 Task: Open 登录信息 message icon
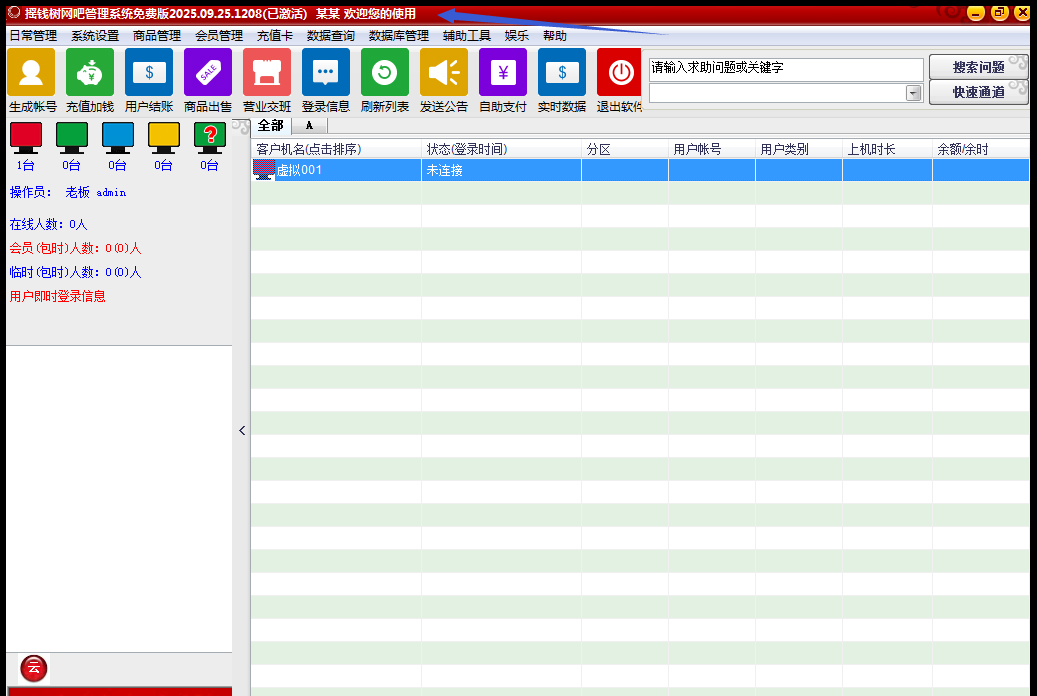point(326,73)
